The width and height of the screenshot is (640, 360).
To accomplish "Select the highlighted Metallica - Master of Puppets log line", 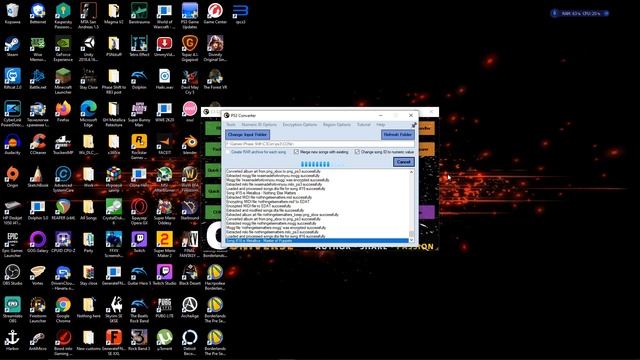I will (317, 241).
